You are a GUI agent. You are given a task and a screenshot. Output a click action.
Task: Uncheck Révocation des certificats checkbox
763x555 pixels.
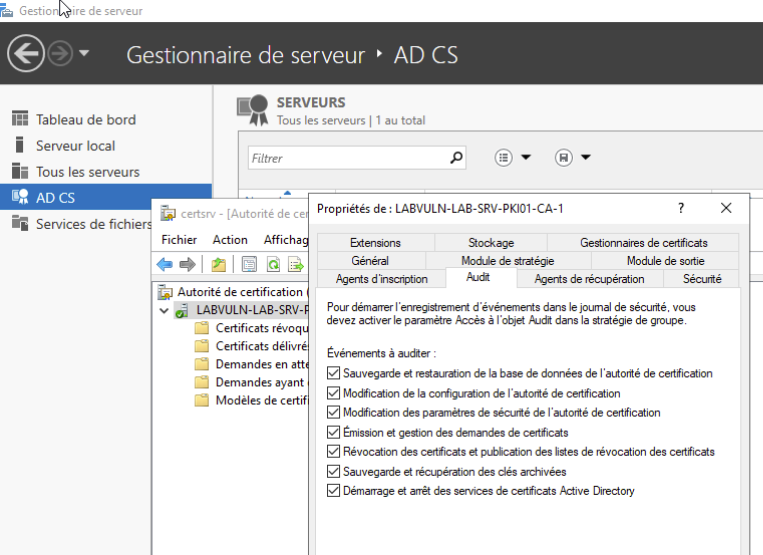(x=333, y=451)
